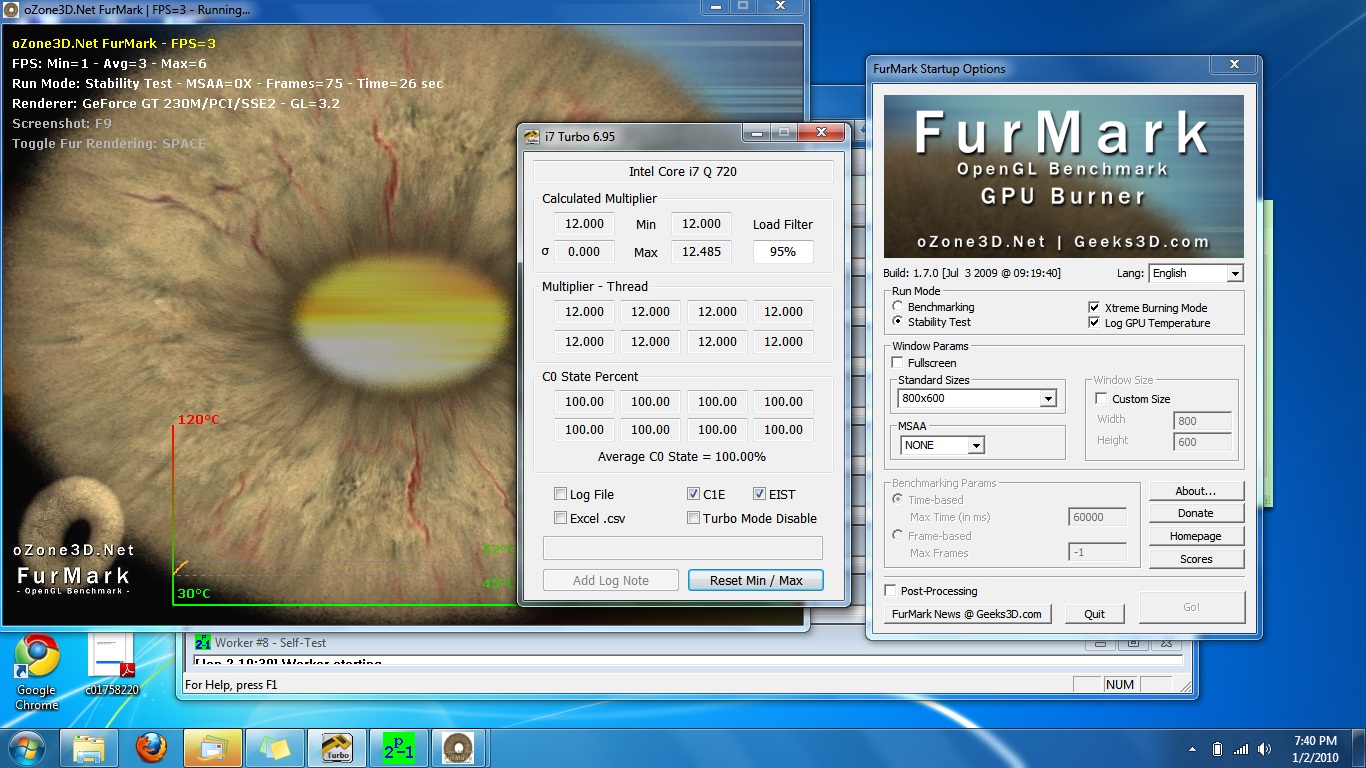Image resolution: width=1366 pixels, height=768 pixels.
Task: Toggle Log GPU Temperature checkbox
Action: click(1094, 323)
